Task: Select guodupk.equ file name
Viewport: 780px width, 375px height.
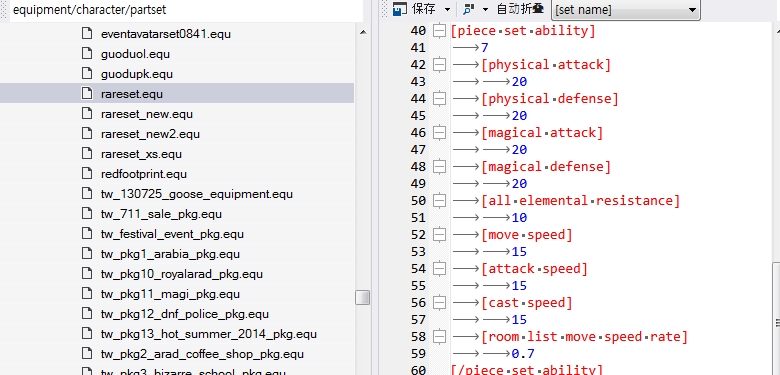Action: (137, 74)
